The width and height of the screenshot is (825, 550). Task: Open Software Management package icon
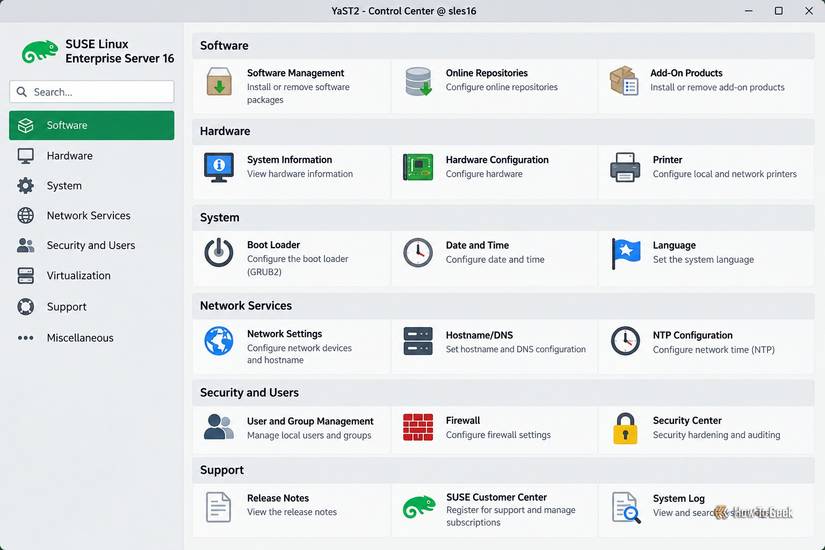point(219,82)
